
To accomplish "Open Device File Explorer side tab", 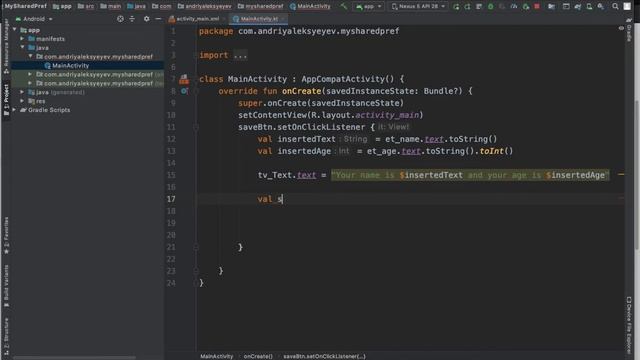I will (x=629, y=325).
